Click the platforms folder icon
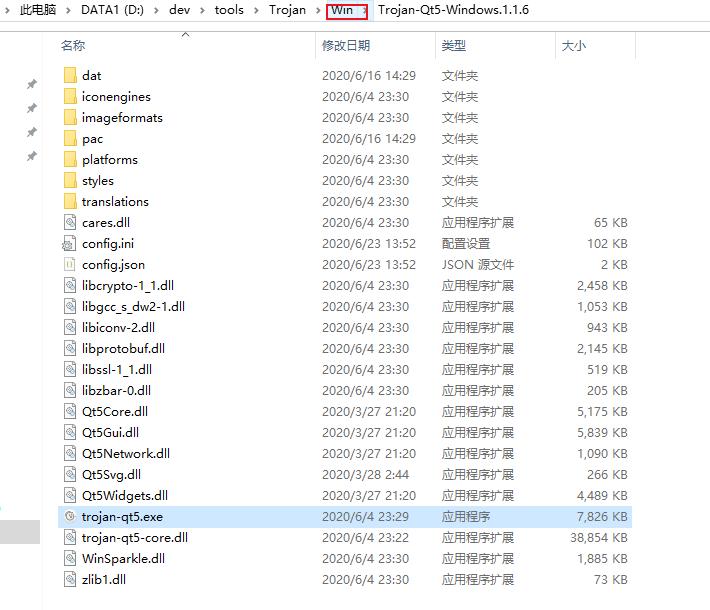Image resolution: width=710 pixels, height=610 pixels. [70, 159]
